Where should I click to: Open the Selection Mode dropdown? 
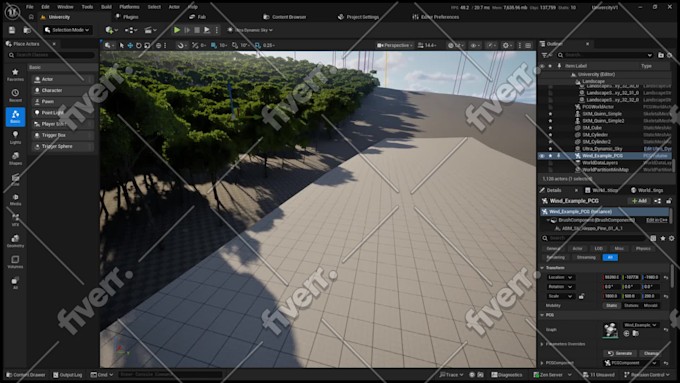pyautogui.click(x=67, y=30)
